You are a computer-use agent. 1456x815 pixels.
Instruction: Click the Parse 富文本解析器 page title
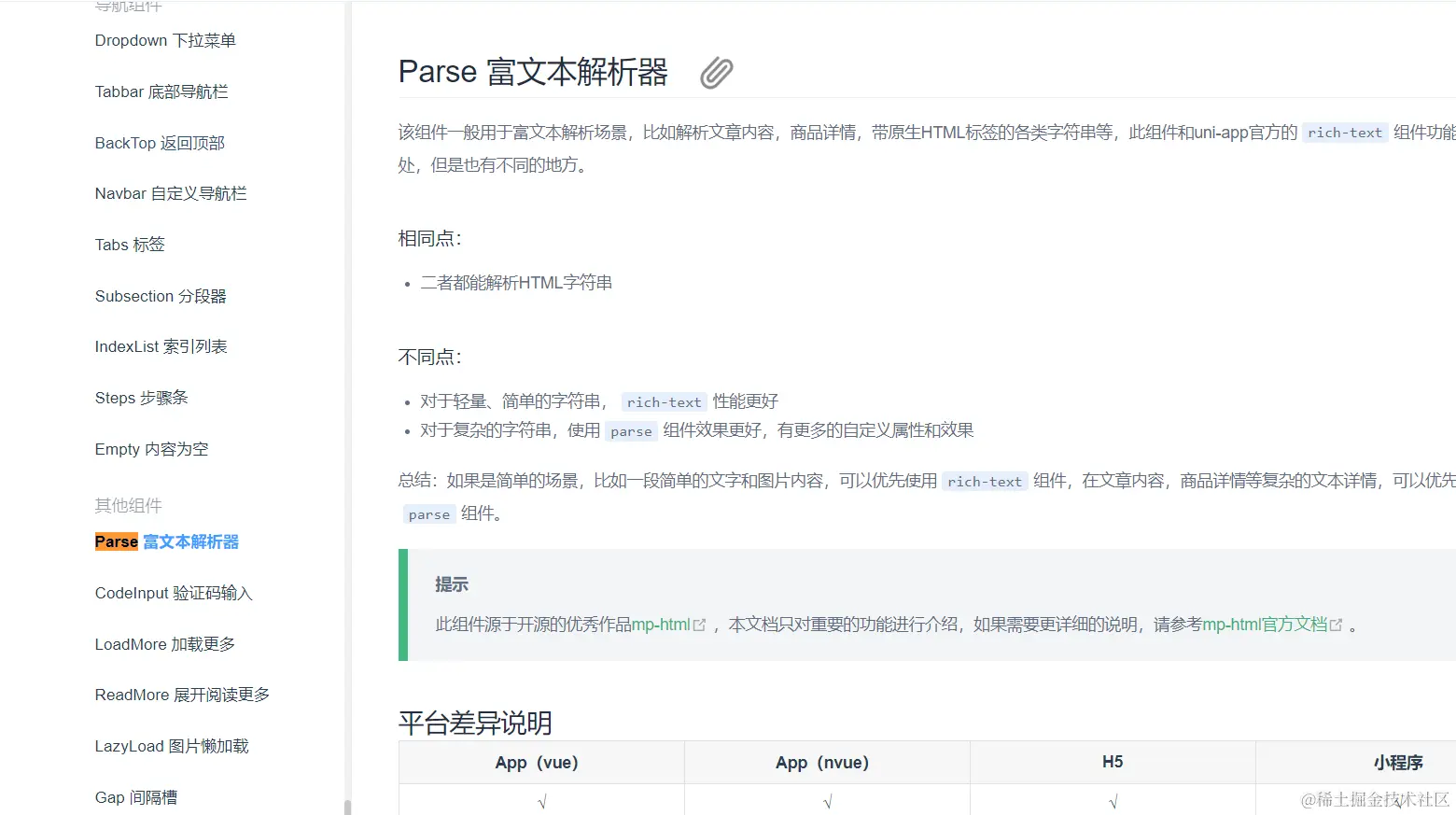pos(533,72)
